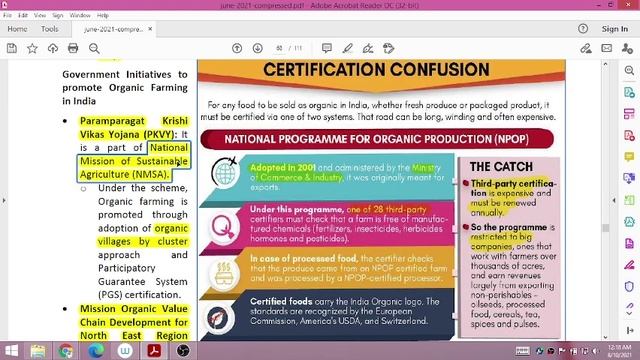The height and width of the screenshot is (360, 640).
Task: Open Create PDF tool in right pane
Action: click(629, 135)
